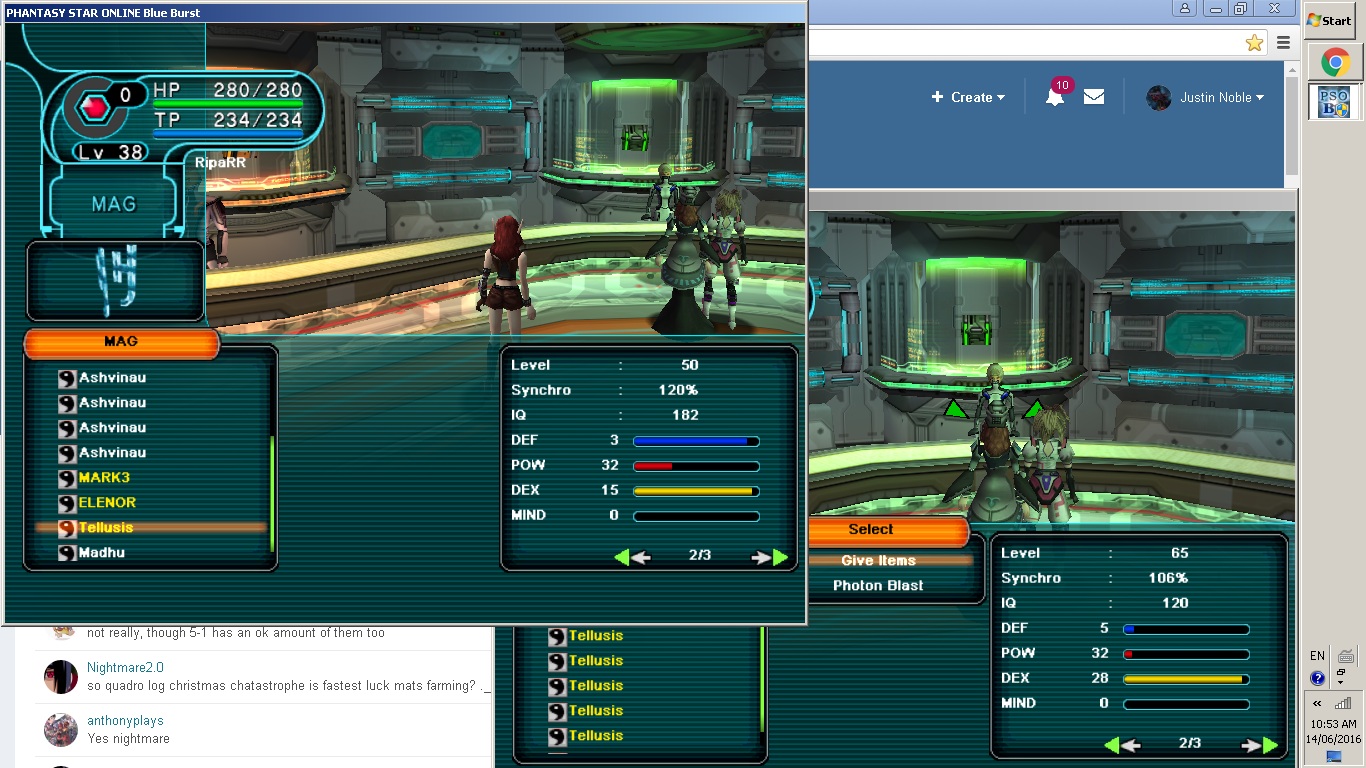This screenshot has height=768, width=1366.
Task: Click anthonyplays' chat avatar
Action: [60, 730]
